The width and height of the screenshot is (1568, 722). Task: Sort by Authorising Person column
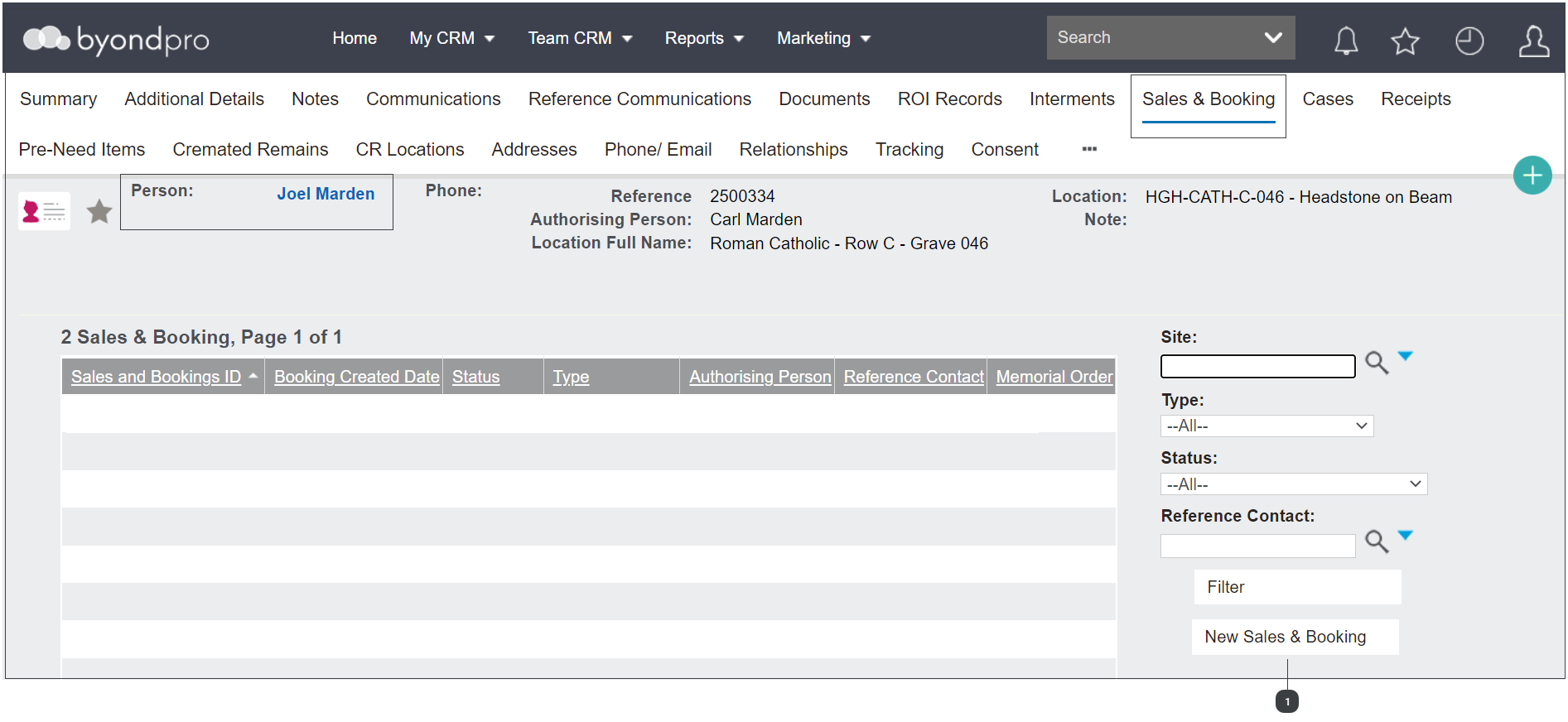pos(760,377)
